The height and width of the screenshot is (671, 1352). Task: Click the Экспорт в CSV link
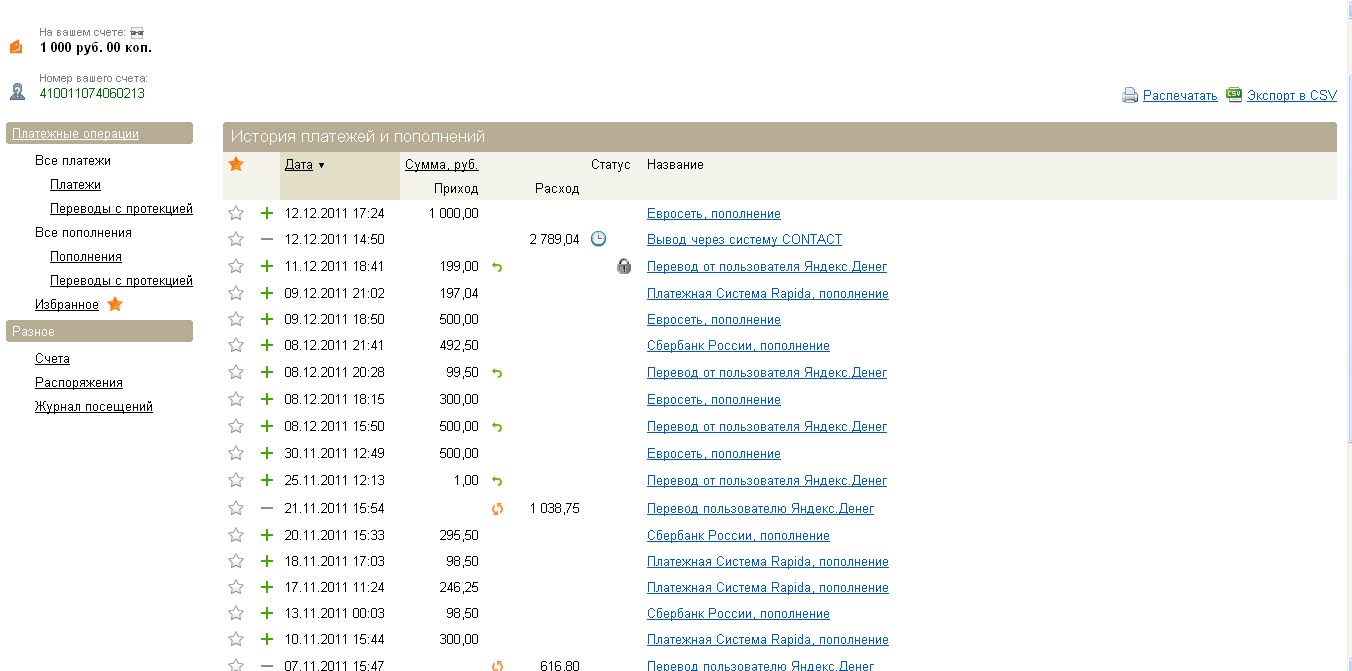[1291, 96]
